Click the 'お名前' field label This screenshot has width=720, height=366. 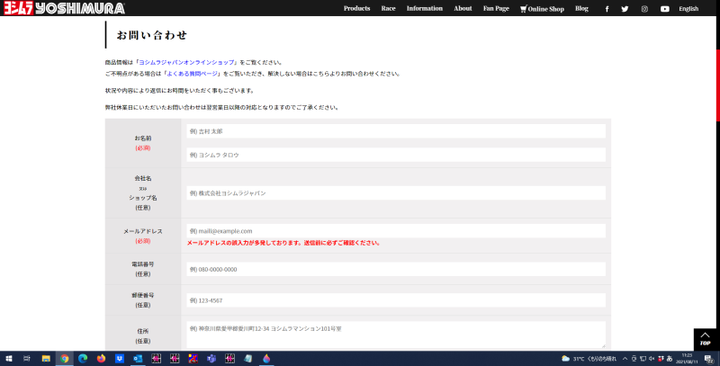143,138
